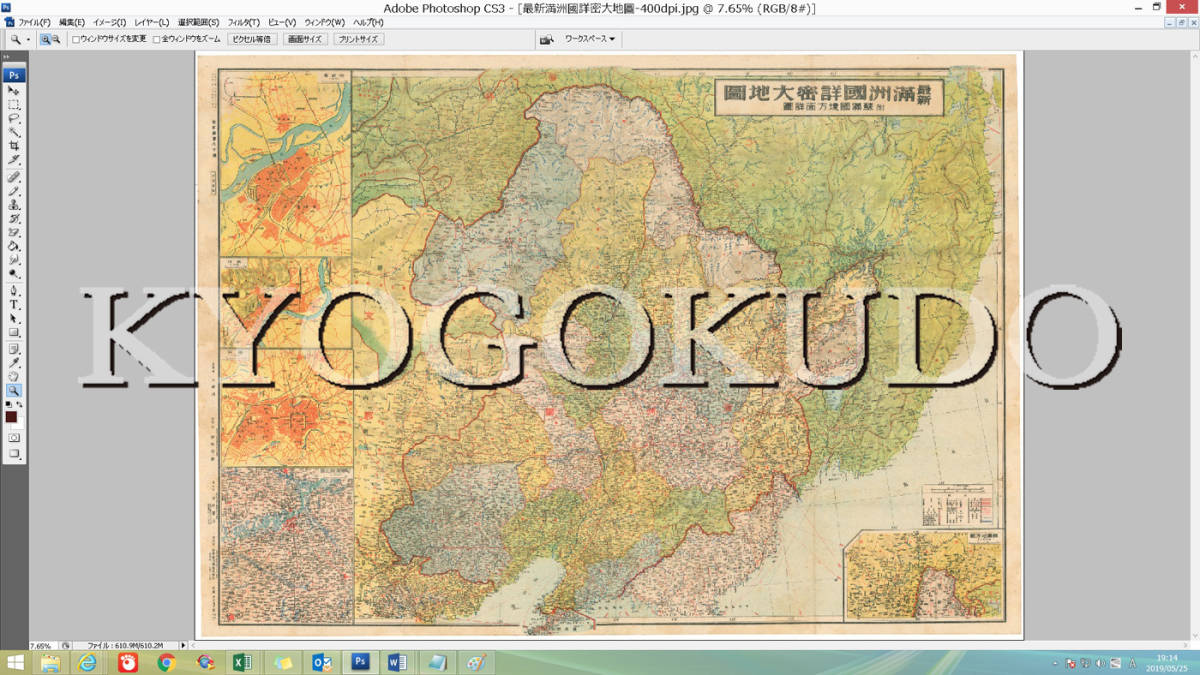Click the プリントサイズ button
The width and height of the screenshot is (1200, 675).
[359, 39]
